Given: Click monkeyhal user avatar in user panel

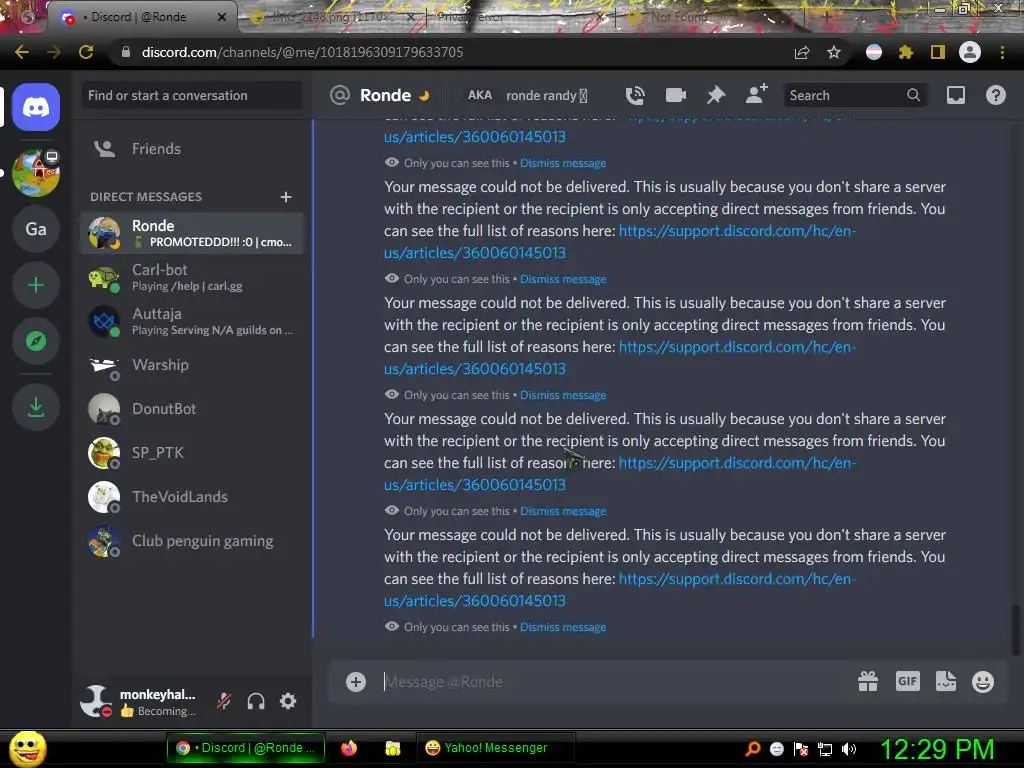Looking at the screenshot, I should 97,701.
